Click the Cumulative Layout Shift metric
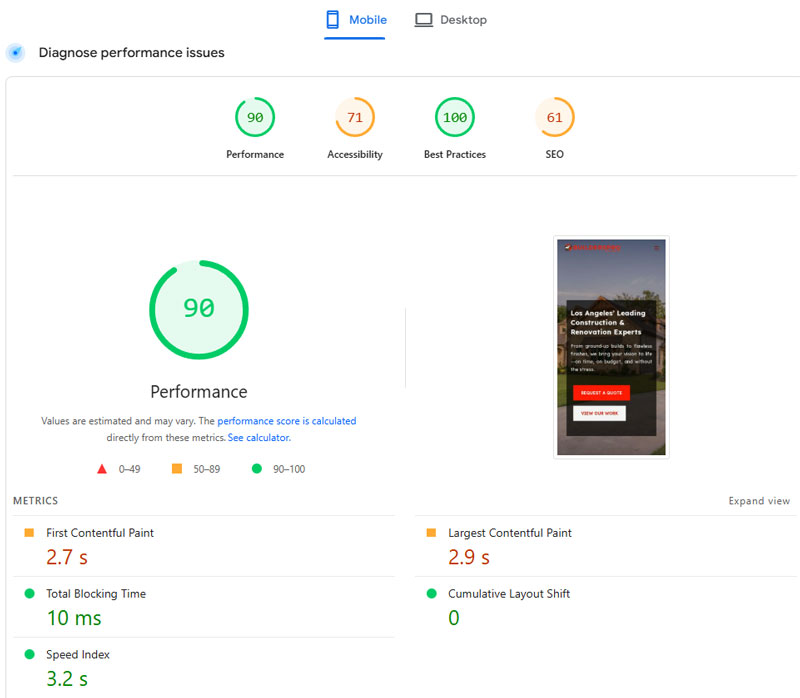Image resolution: width=800 pixels, height=698 pixels. coord(508,594)
